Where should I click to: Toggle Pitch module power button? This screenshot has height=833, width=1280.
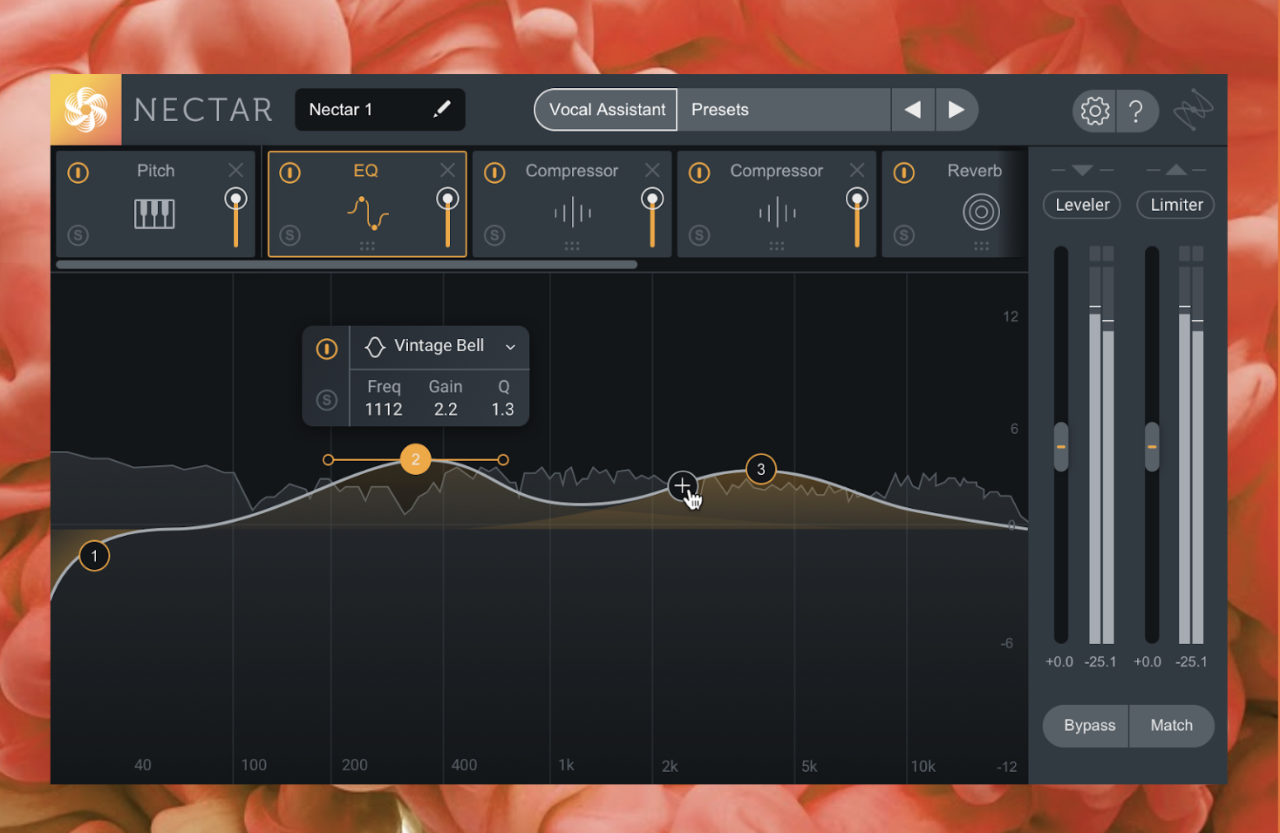point(78,173)
